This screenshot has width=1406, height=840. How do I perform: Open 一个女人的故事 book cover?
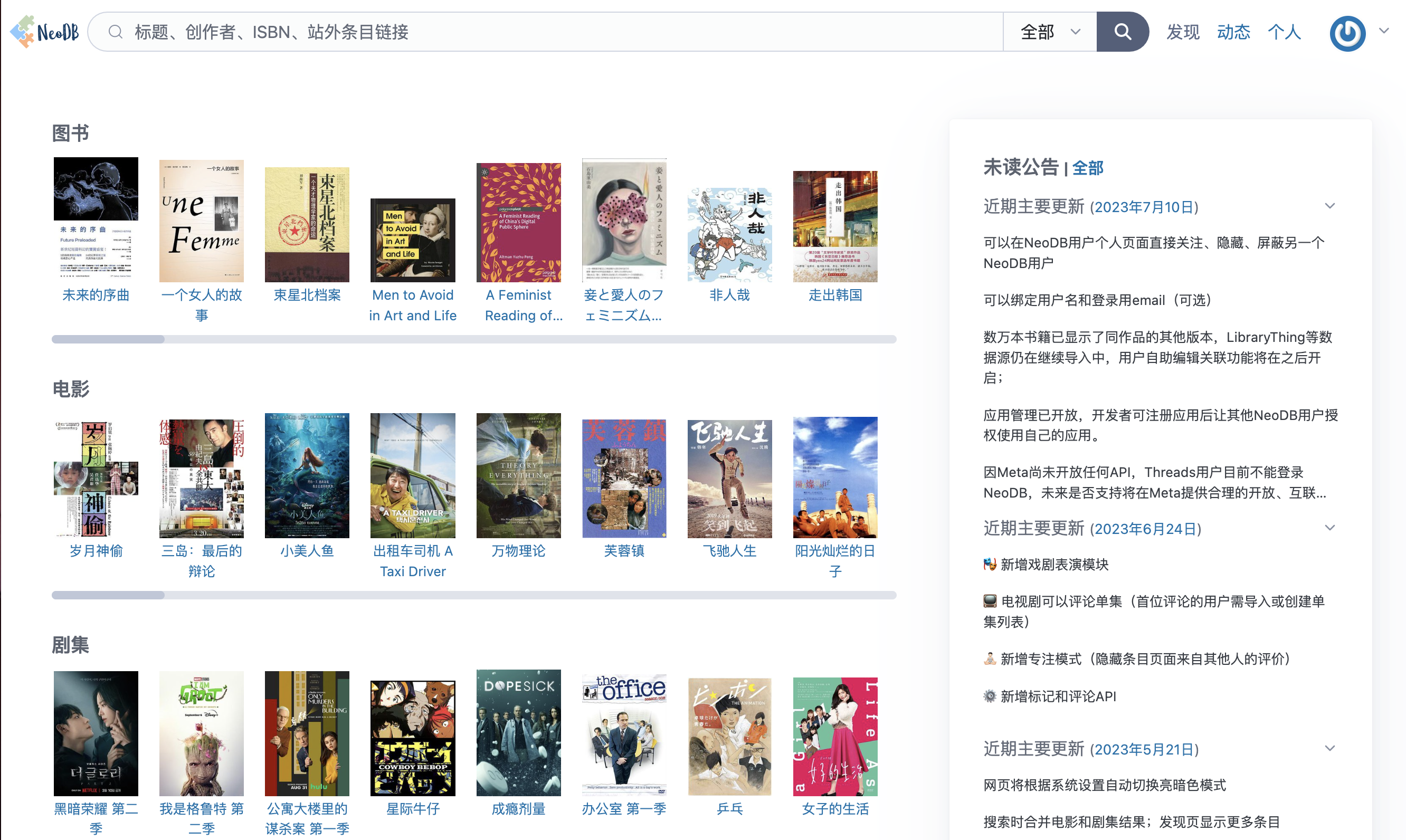click(202, 221)
